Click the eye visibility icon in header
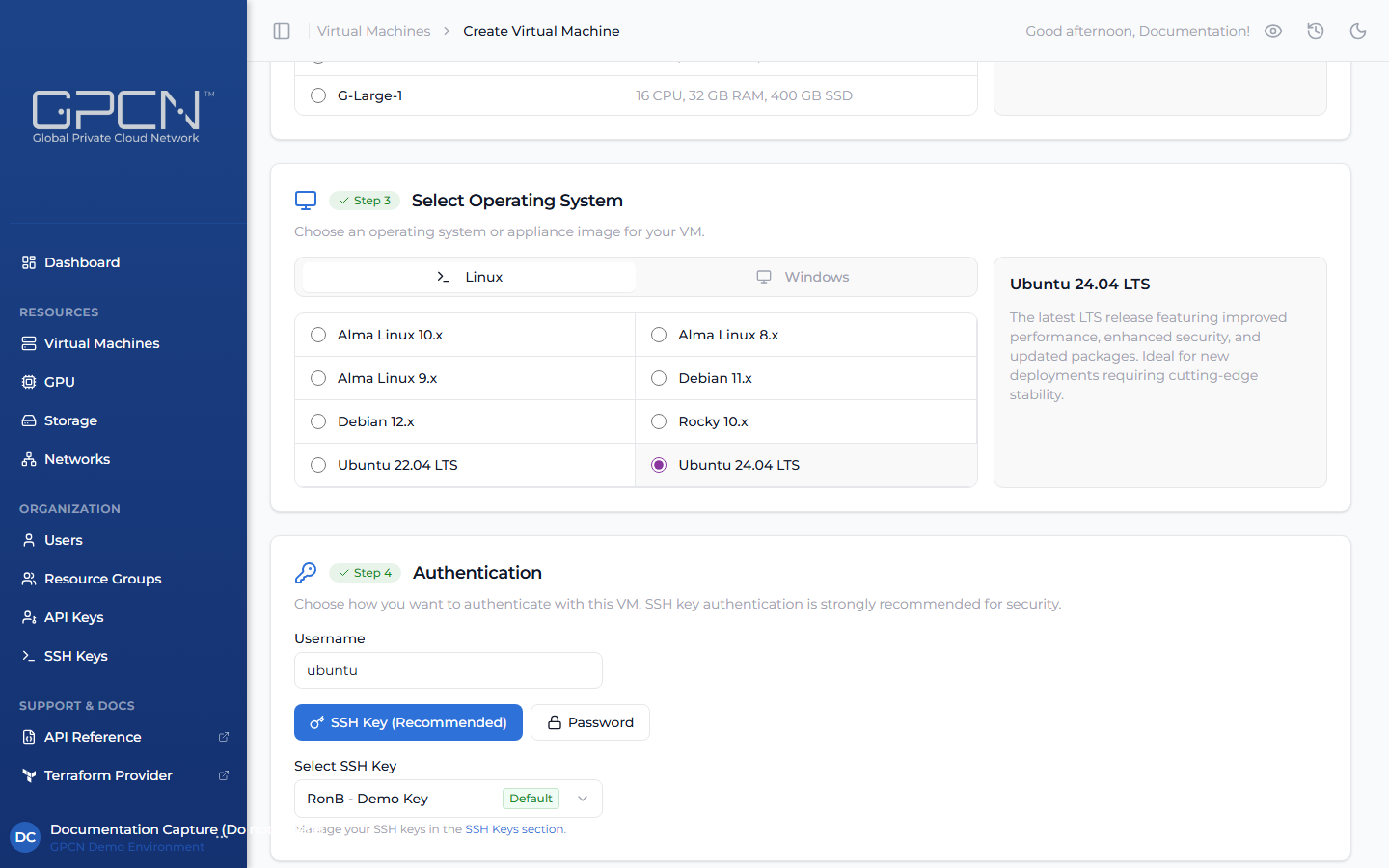Image resolution: width=1389 pixels, height=868 pixels. (1273, 31)
